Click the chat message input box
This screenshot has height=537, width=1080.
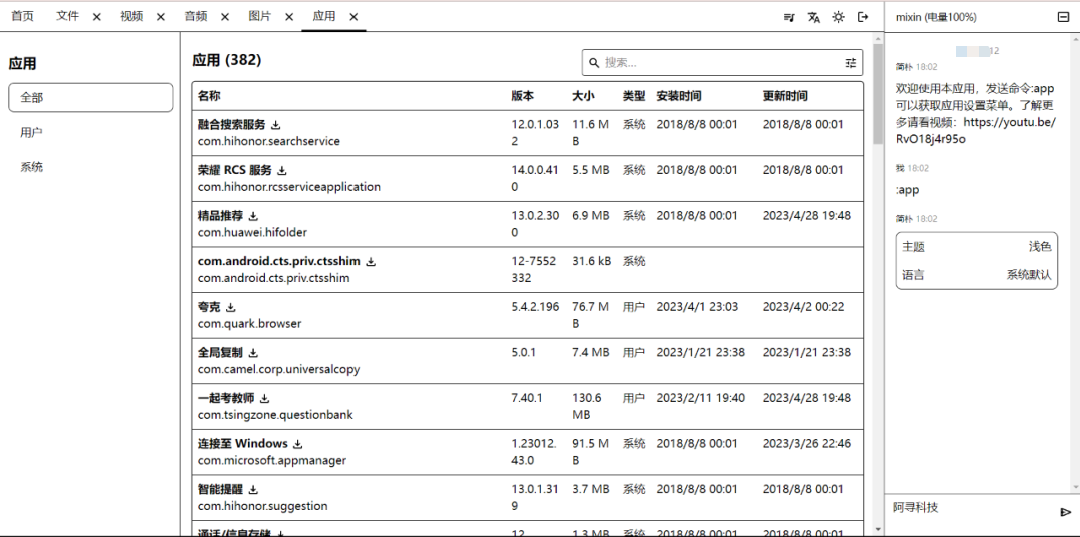[x=971, y=512]
